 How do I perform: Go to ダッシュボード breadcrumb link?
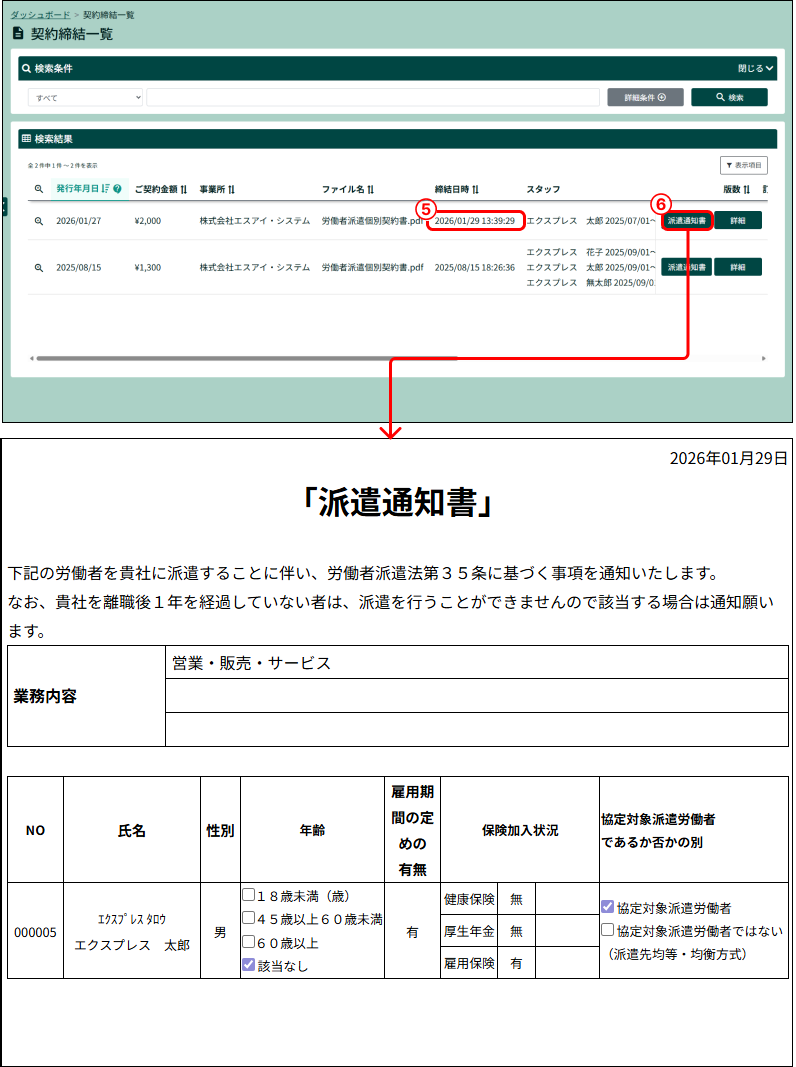pyautogui.click(x=40, y=14)
